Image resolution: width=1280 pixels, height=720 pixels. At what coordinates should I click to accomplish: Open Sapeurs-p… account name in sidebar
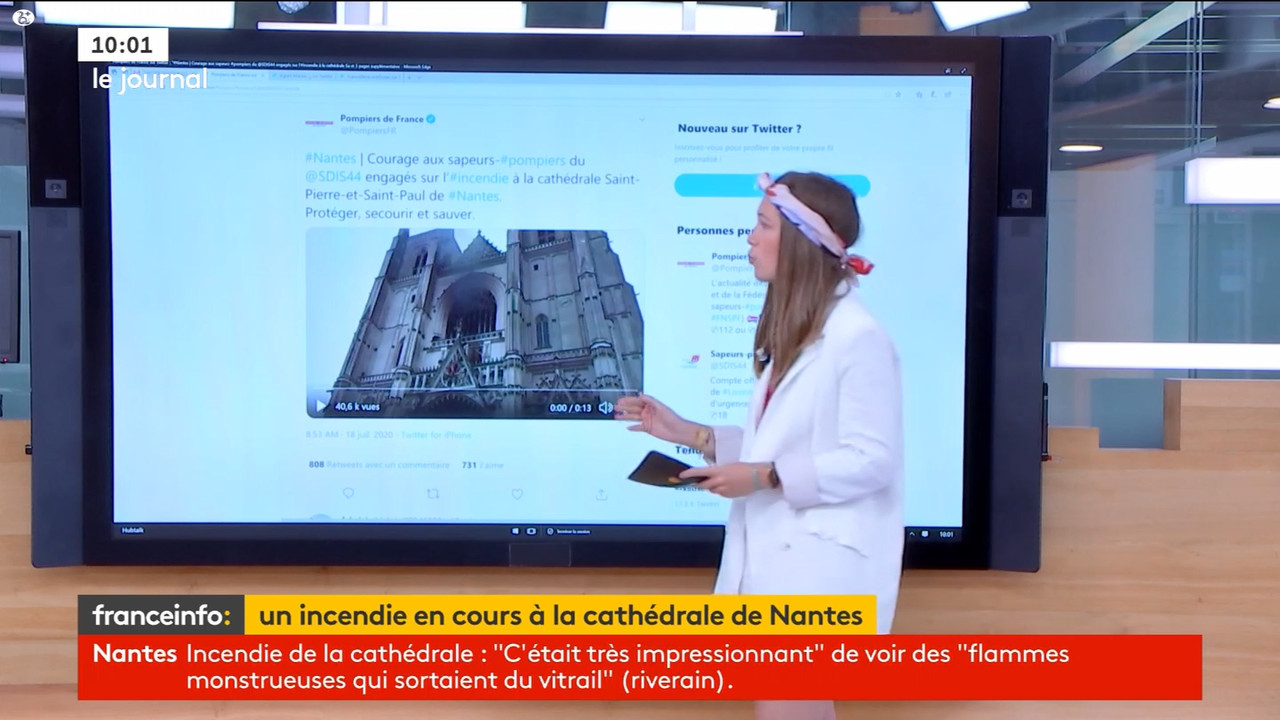(x=732, y=354)
